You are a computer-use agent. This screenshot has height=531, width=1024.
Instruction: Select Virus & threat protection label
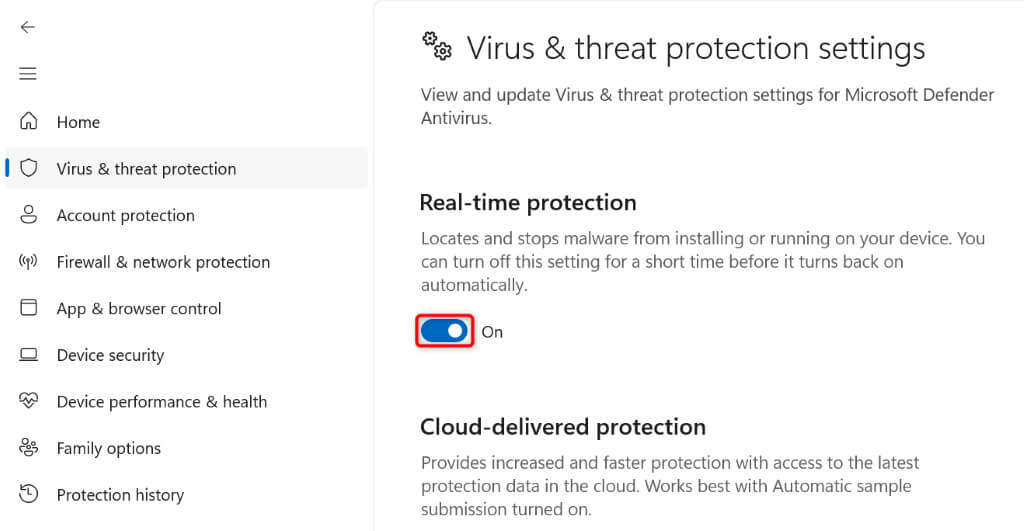pyautogui.click(x=146, y=169)
